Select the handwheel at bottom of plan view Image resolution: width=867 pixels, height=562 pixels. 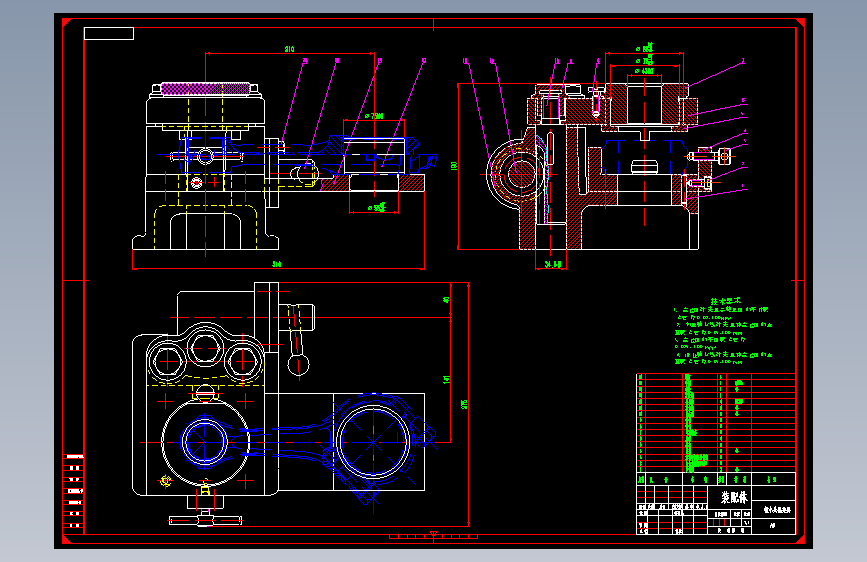click(x=205, y=520)
